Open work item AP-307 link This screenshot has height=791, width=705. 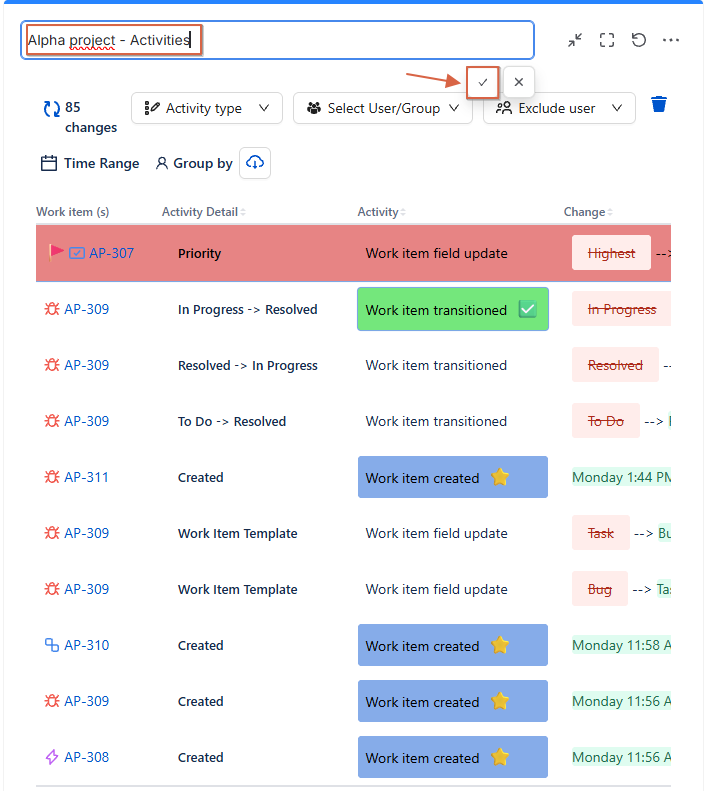(111, 253)
